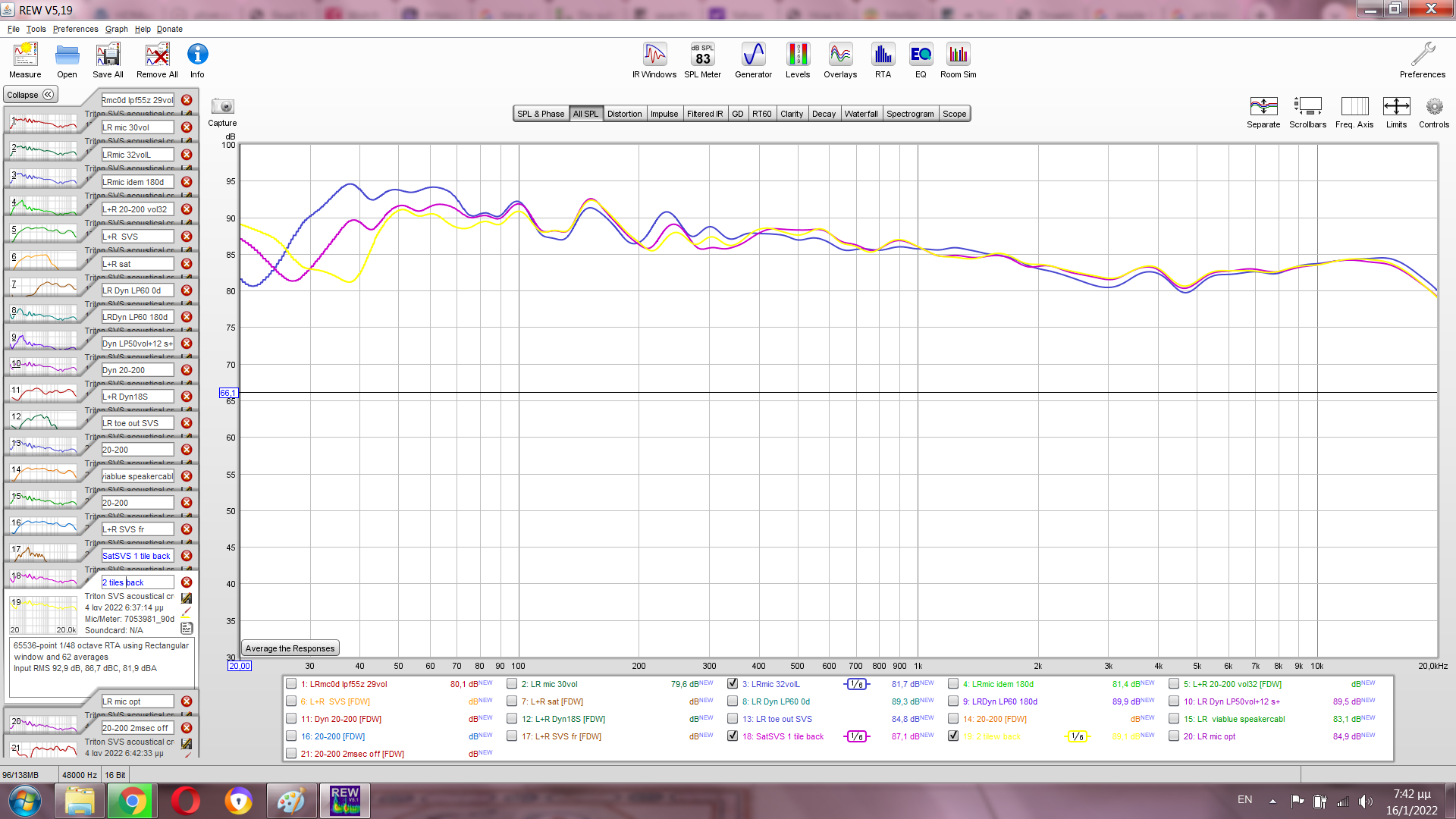The width and height of the screenshot is (1456, 819).
Task: Click the taskbar volume speaker icon
Action: [x=1366, y=801]
